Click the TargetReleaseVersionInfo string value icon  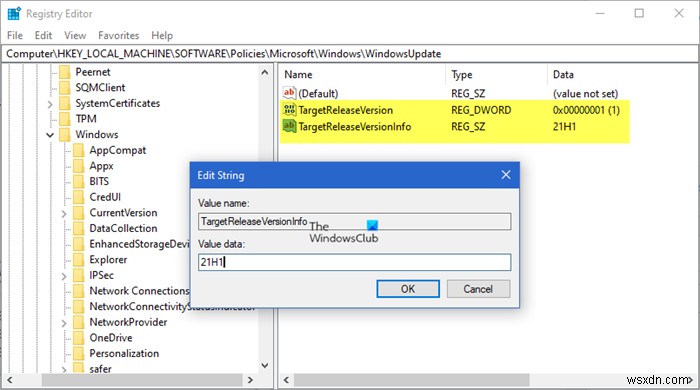(289, 126)
